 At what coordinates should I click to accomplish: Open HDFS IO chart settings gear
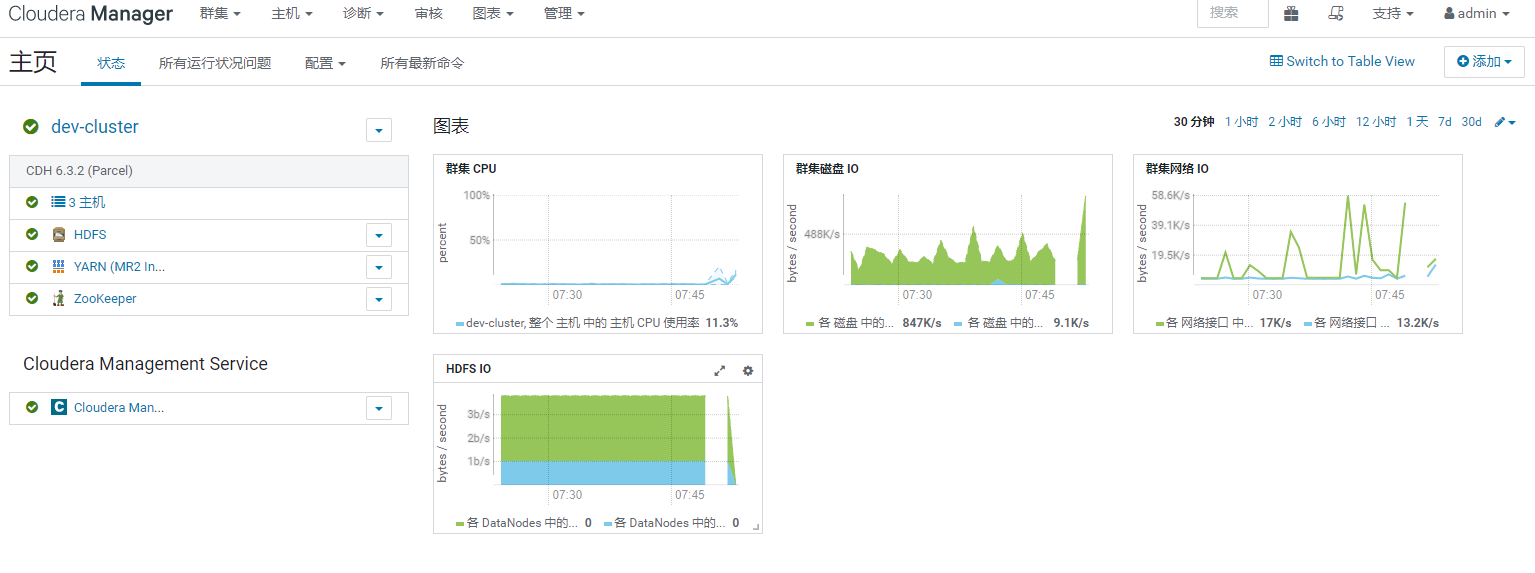pos(748,370)
